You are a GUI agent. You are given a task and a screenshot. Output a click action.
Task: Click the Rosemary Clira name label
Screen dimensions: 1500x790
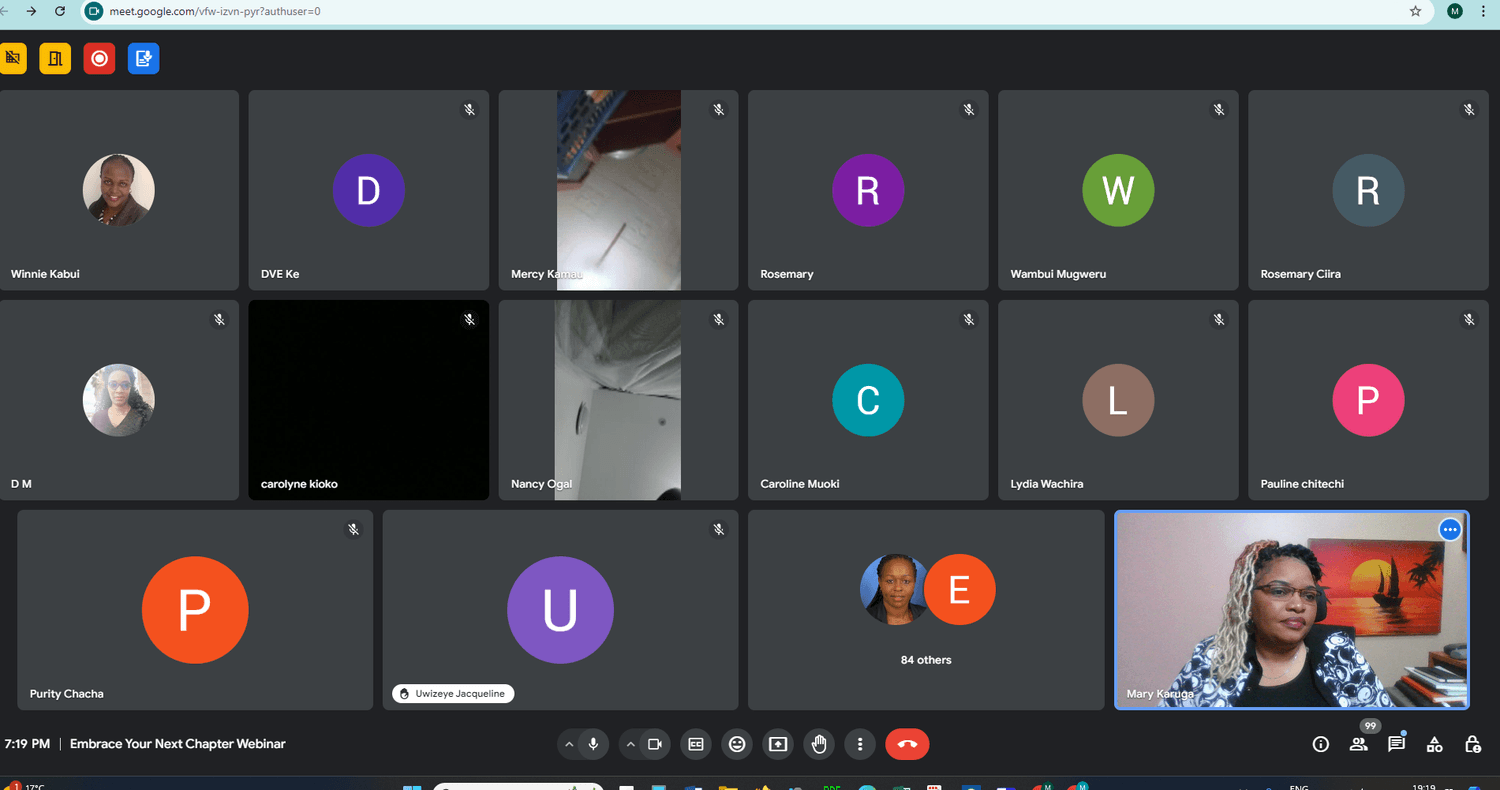click(1301, 274)
